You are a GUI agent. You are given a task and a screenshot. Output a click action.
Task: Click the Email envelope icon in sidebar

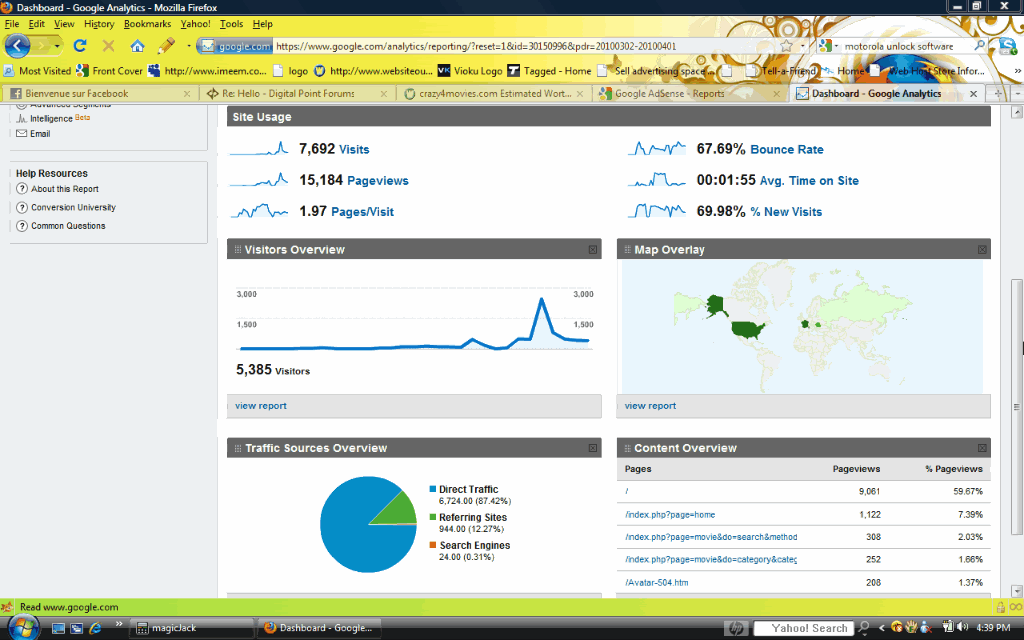click(22, 133)
